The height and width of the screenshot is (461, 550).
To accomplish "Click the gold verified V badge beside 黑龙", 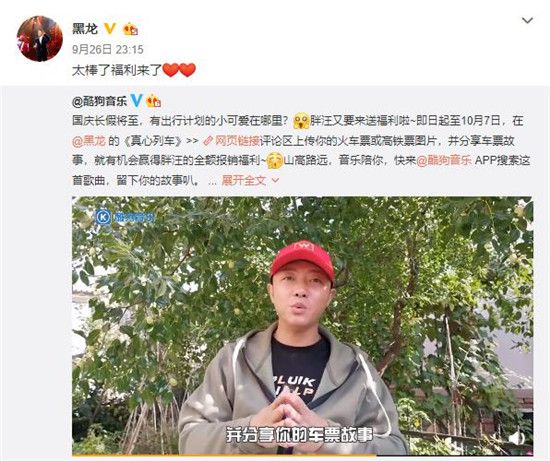I will point(110,28).
